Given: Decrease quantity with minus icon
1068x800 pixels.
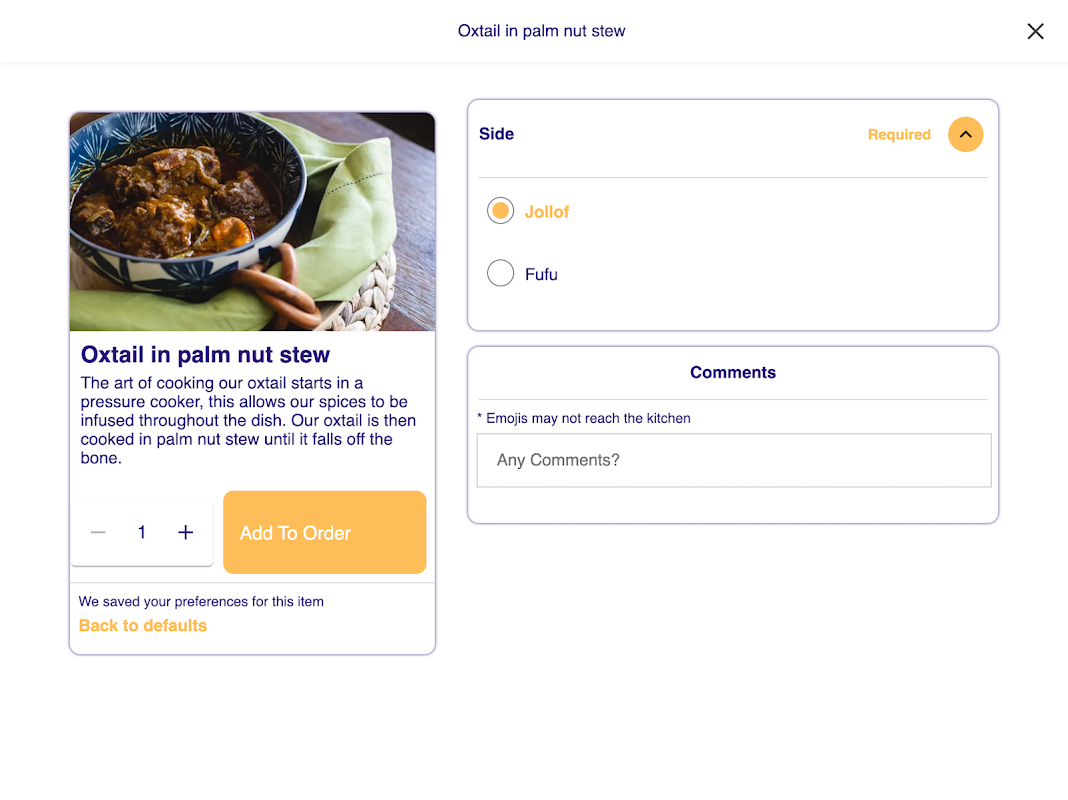Looking at the screenshot, I should [x=98, y=532].
